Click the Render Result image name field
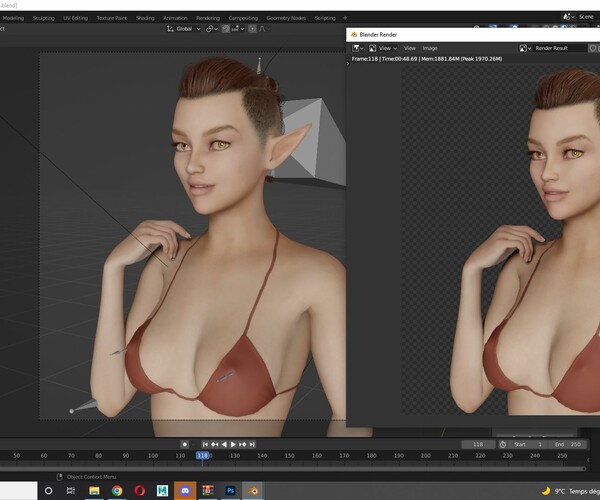This screenshot has width=600, height=500. click(x=559, y=48)
